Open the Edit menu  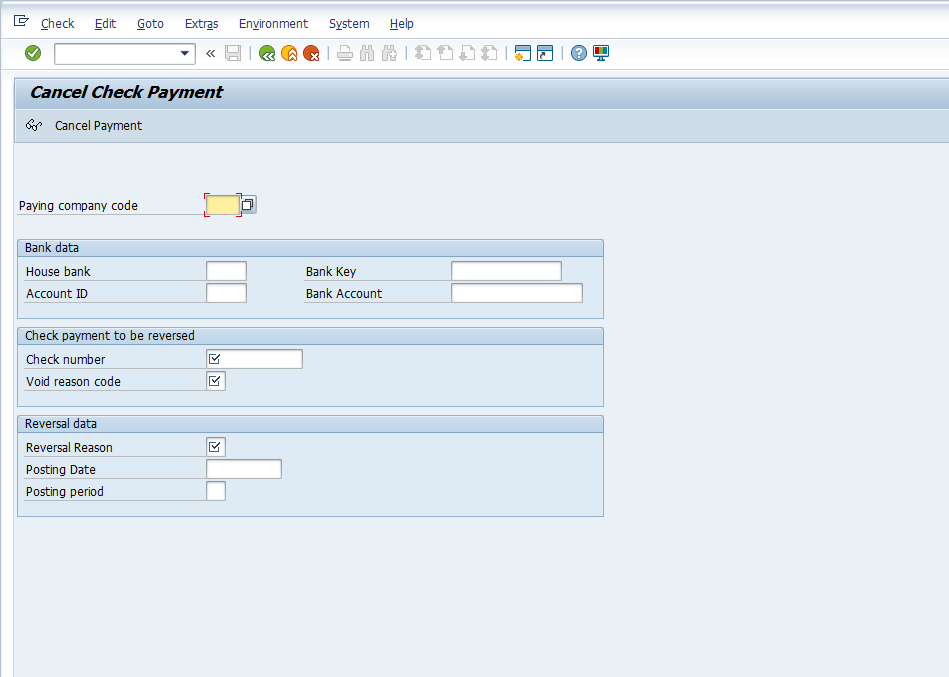(105, 24)
